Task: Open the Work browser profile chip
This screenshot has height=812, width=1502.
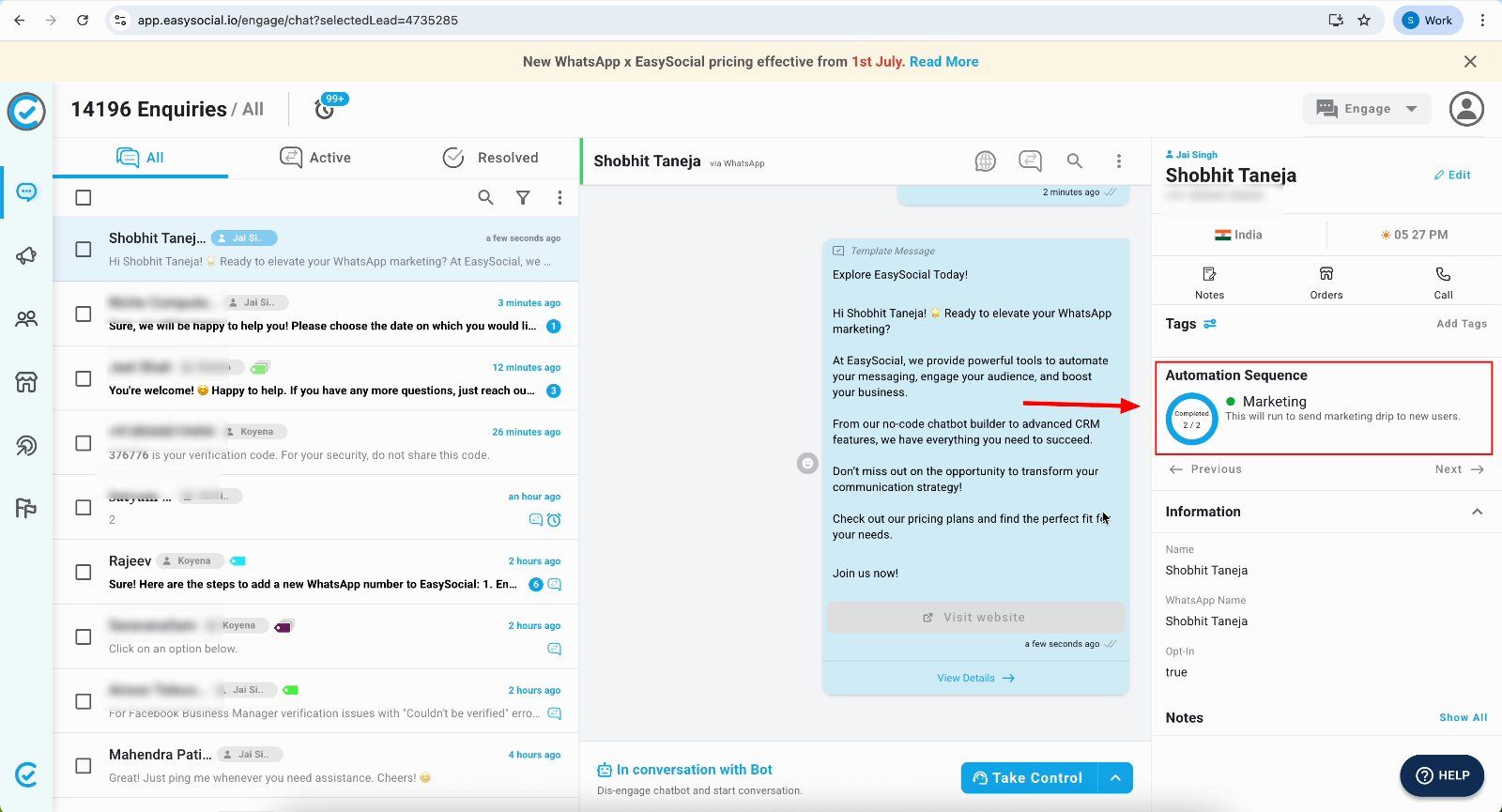Action: tap(1427, 20)
